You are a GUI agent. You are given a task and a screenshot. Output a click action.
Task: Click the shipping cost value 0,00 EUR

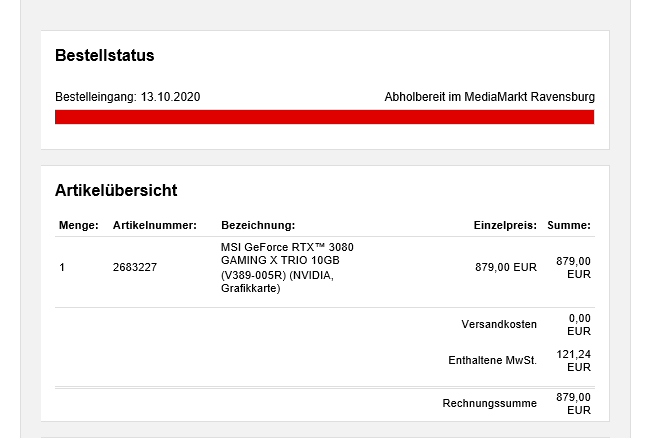579,325
